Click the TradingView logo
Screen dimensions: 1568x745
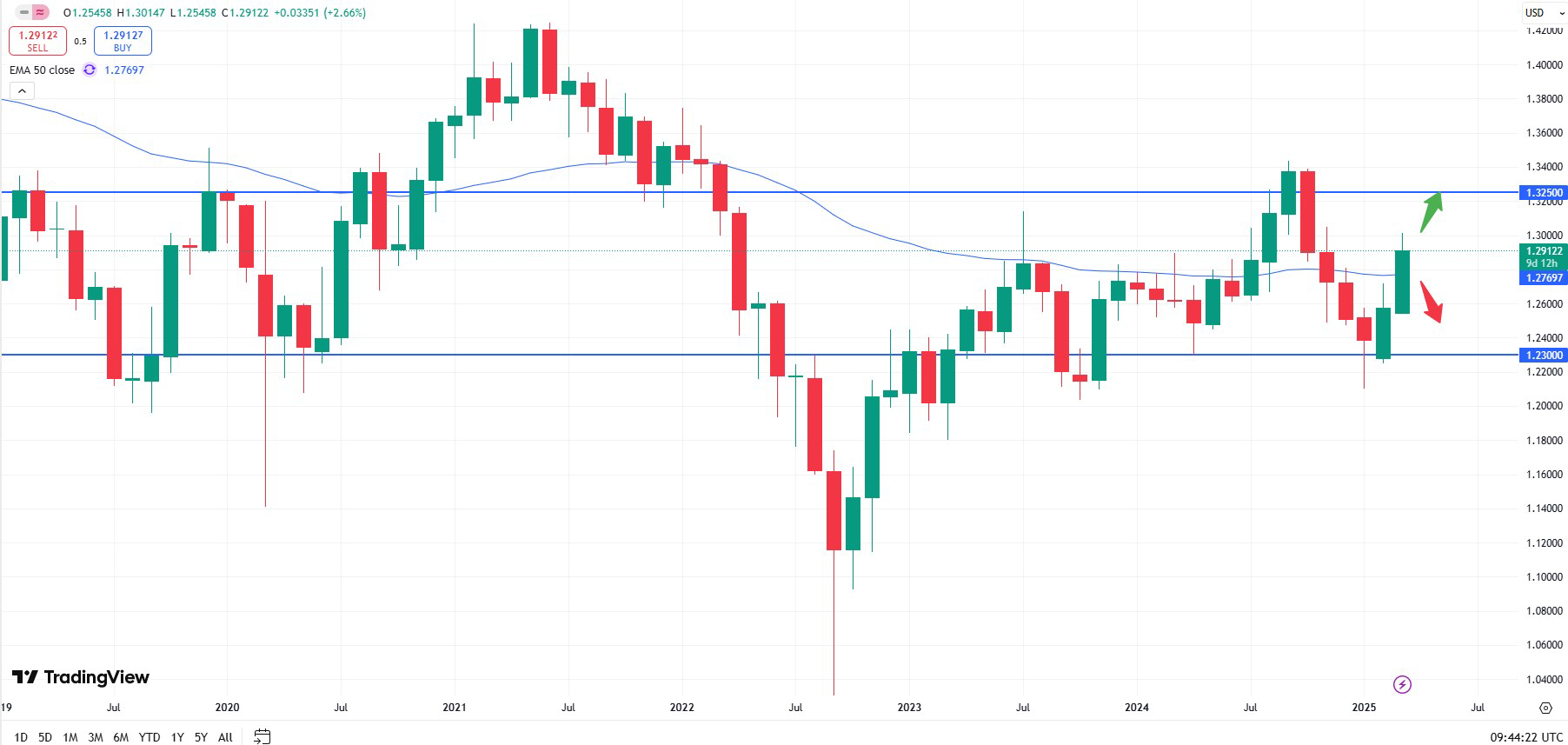coord(81,677)
